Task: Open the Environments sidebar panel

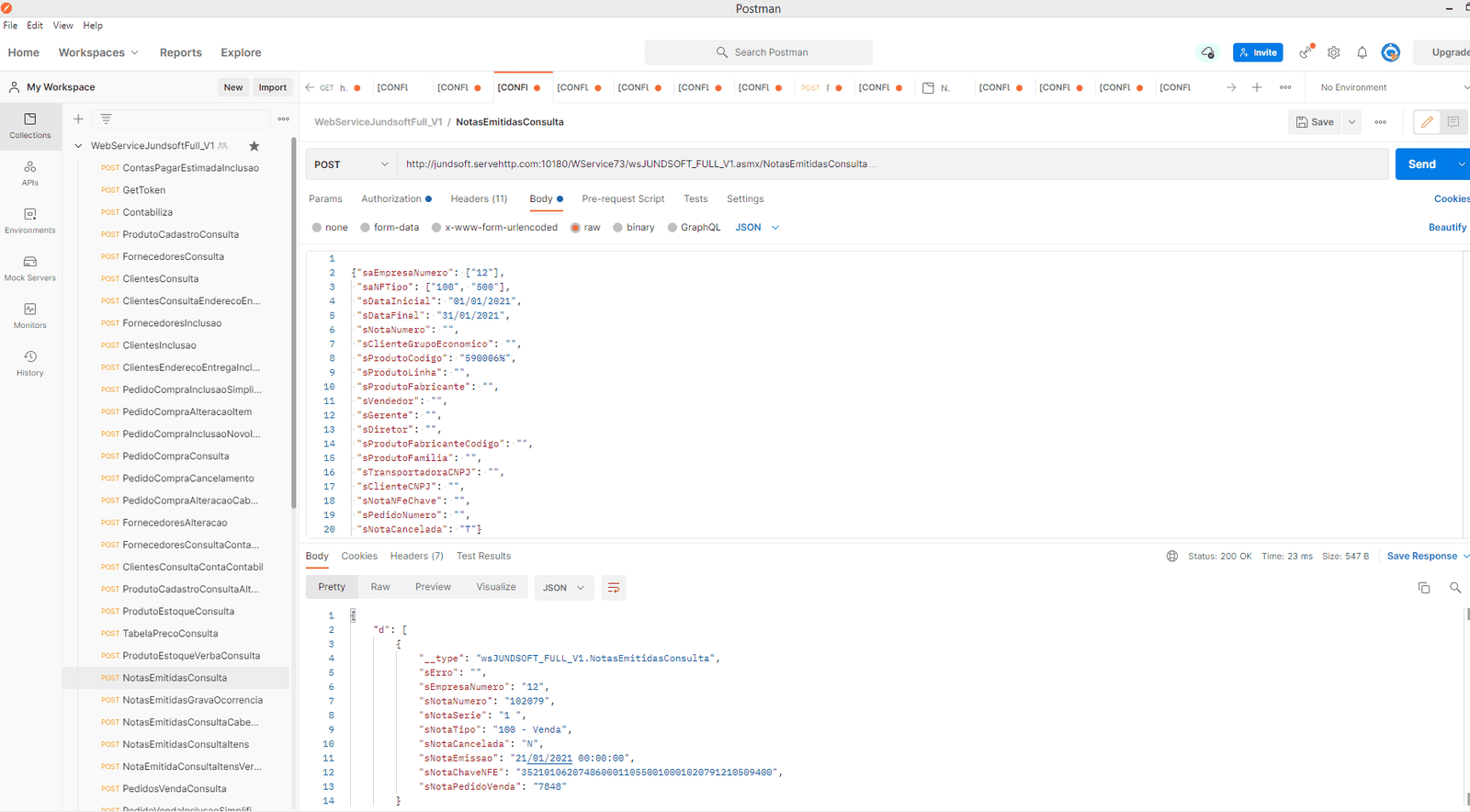Action: coord(29,220)
